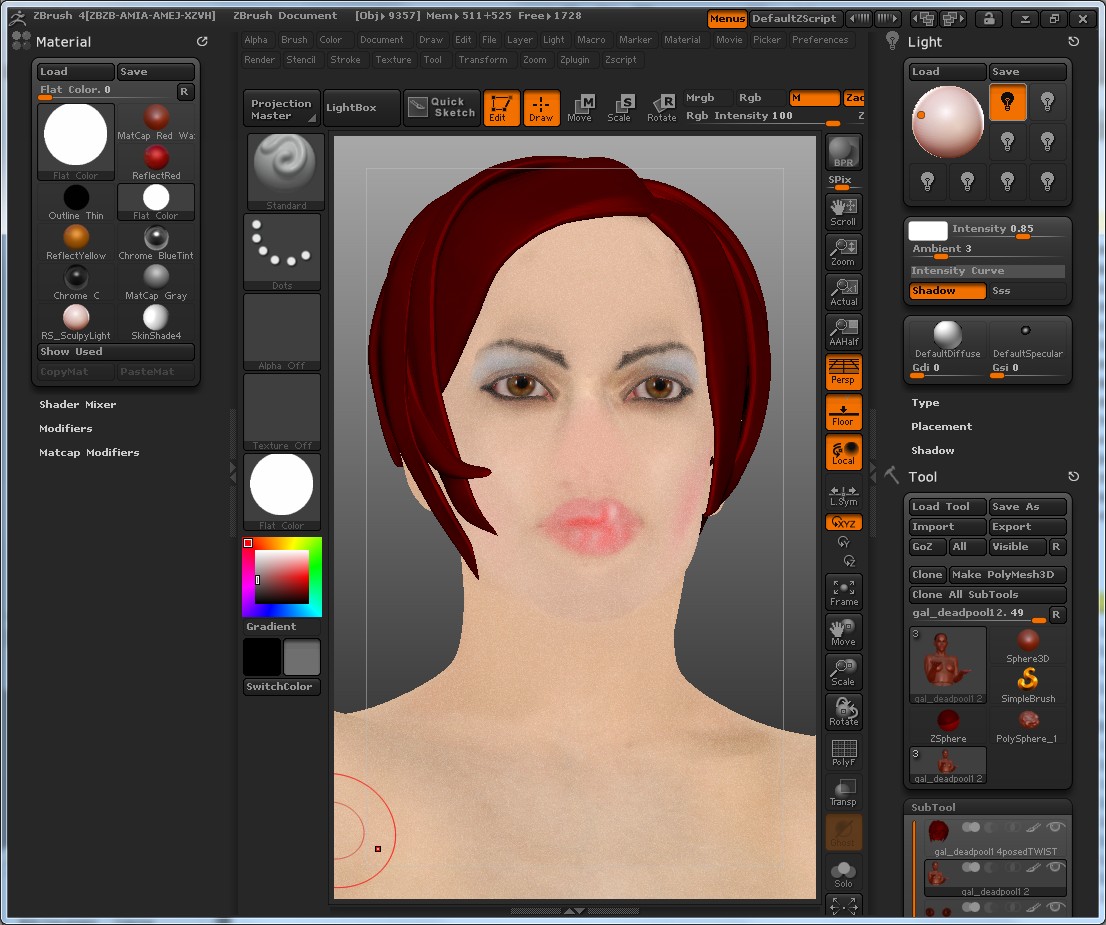Open the Texture menu
The width and height of the screenshot is (1106, 925).
coord(393,59)
